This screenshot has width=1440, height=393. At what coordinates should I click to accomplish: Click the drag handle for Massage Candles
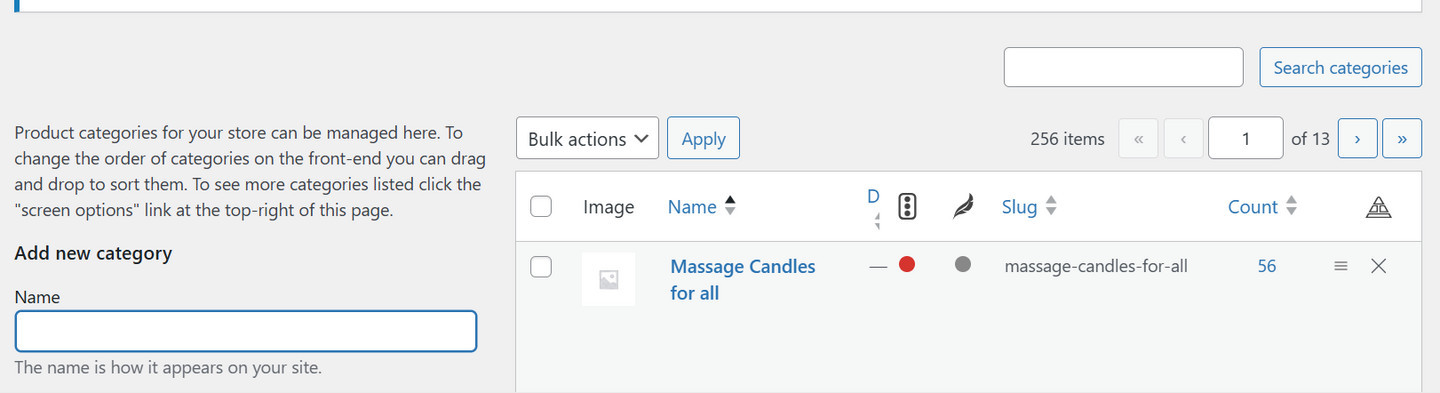pyautogui.click(x=1341, y=266)
